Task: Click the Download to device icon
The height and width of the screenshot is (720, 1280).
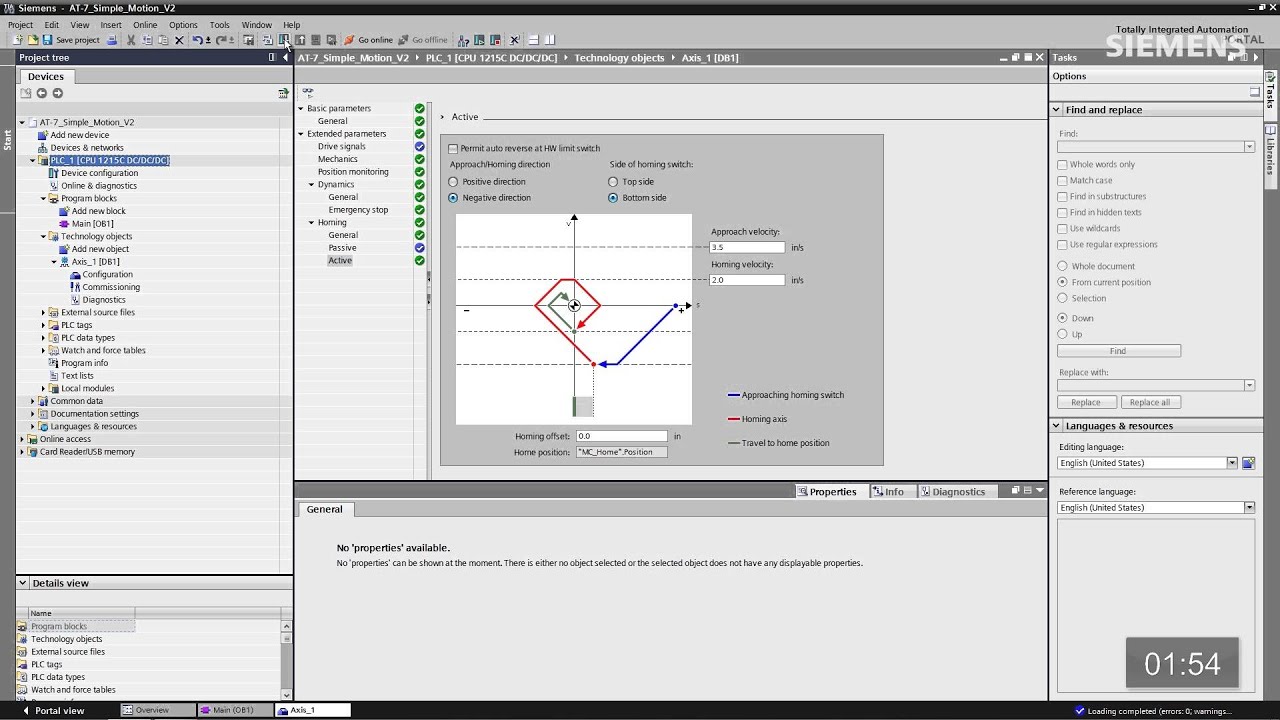Action: tap(284, 40)
